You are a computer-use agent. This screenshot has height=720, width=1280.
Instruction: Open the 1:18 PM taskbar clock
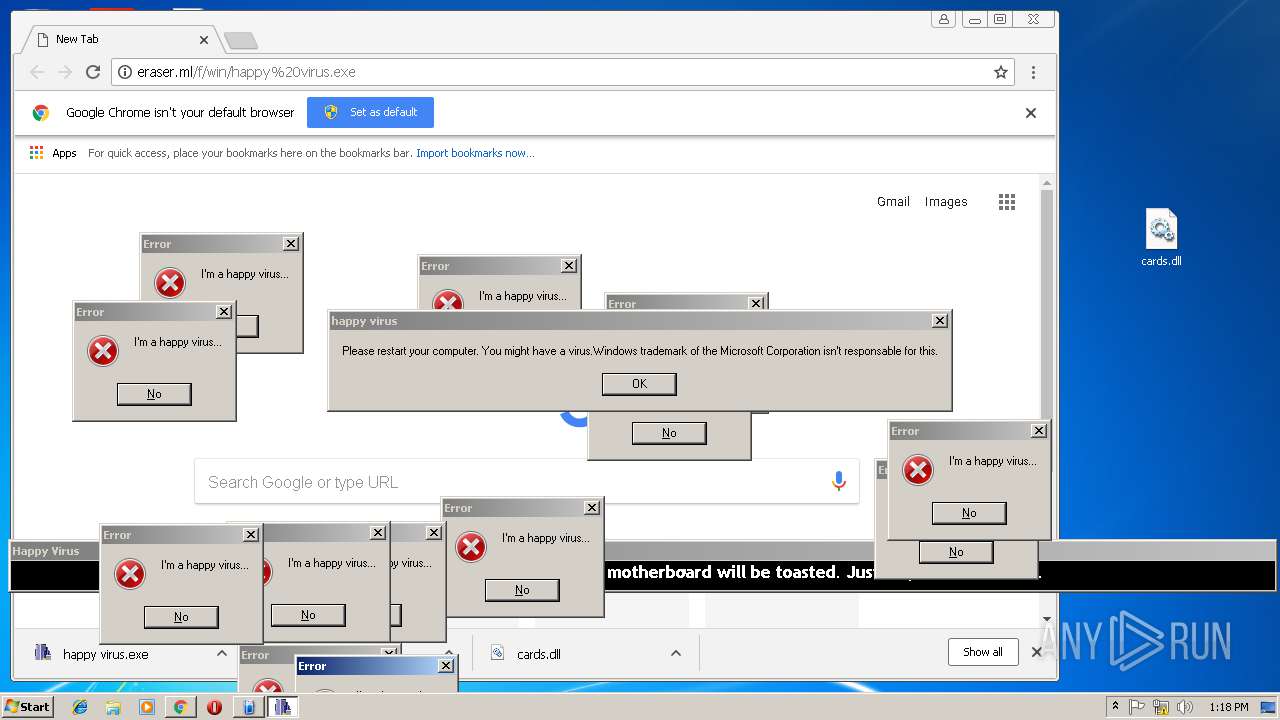(1228, 707)
